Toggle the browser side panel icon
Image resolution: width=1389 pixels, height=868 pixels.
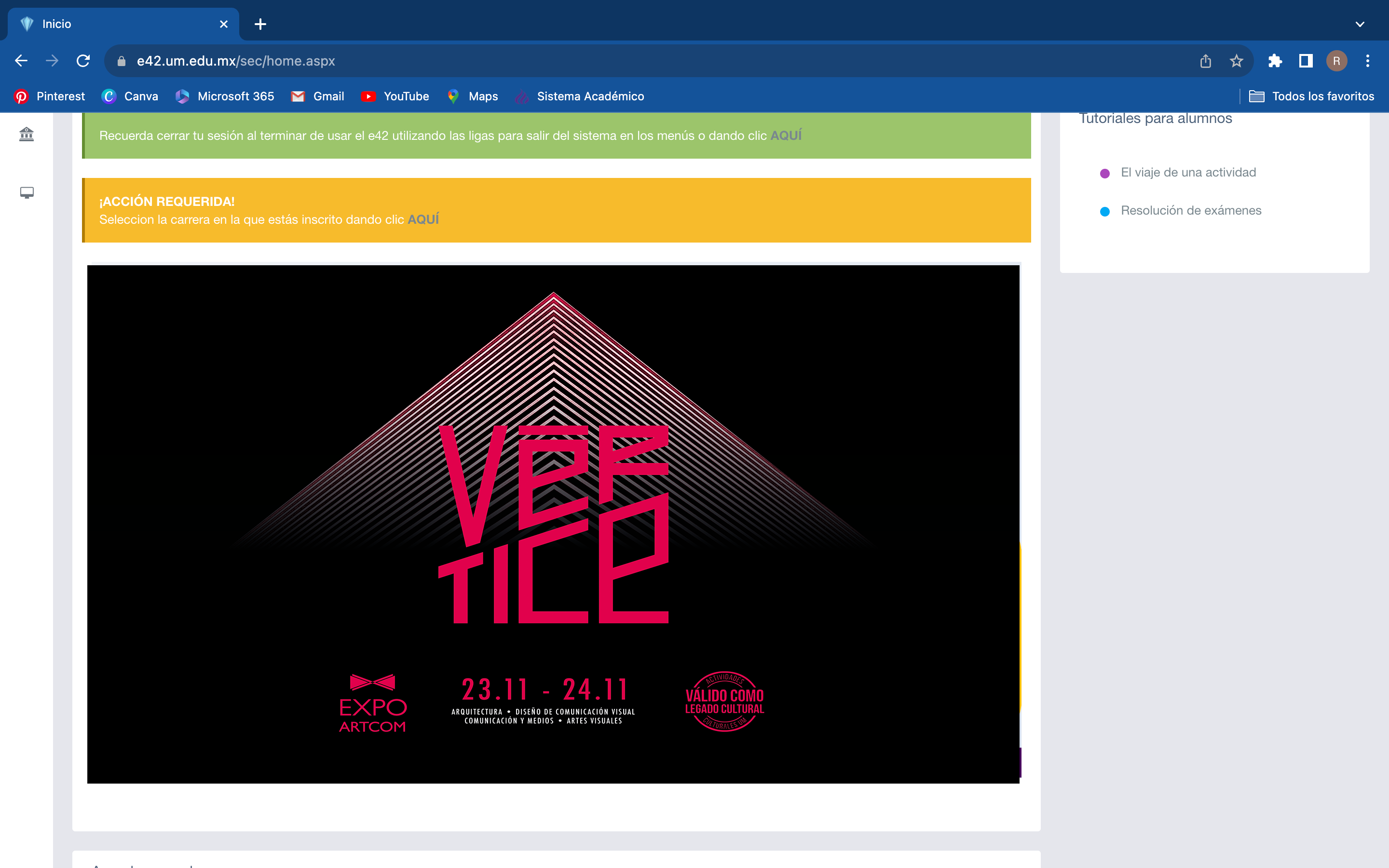1306,61
